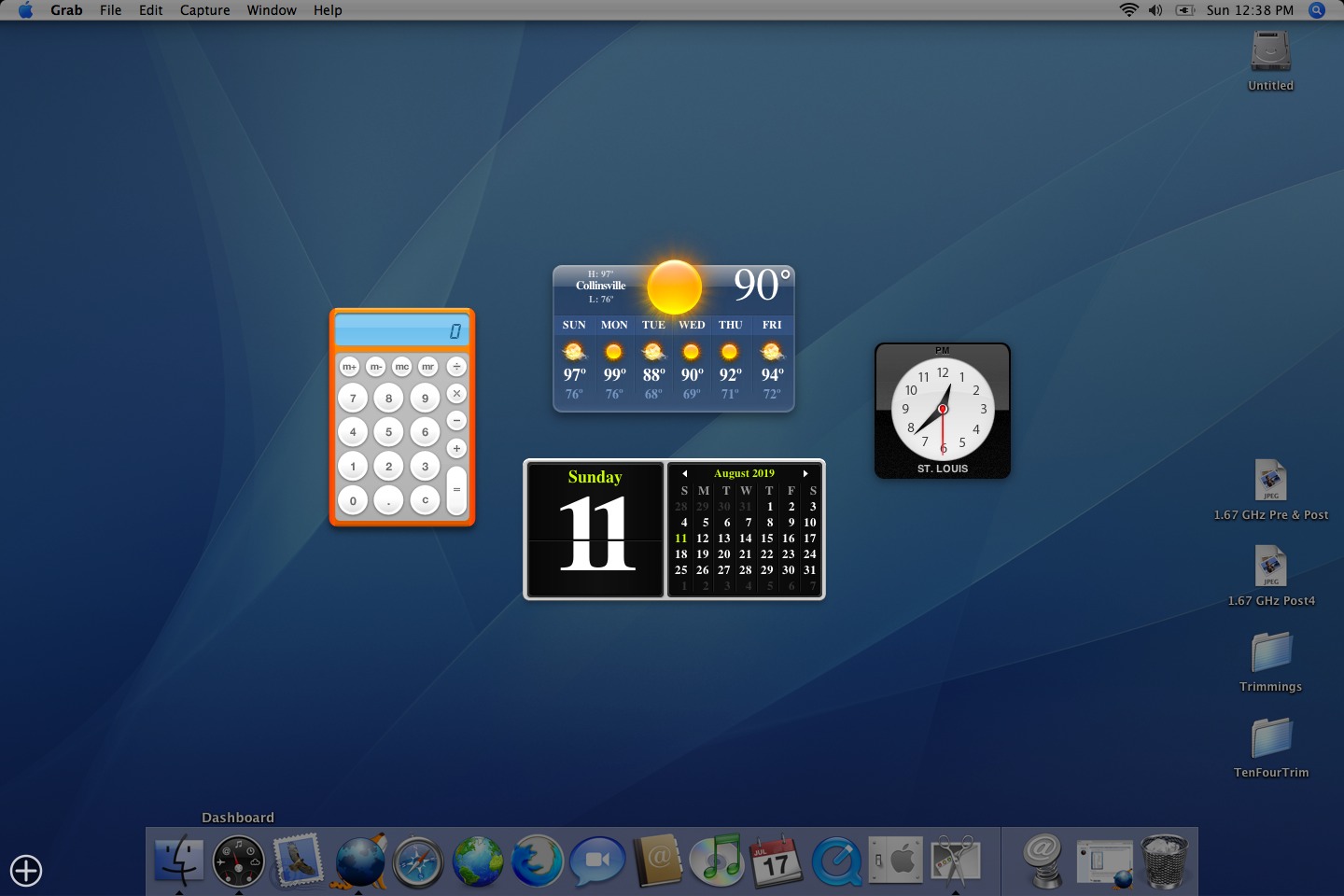Launch QuickTime Player from Dock
This screenshot has height=896, width=1344.
point(836,861)
